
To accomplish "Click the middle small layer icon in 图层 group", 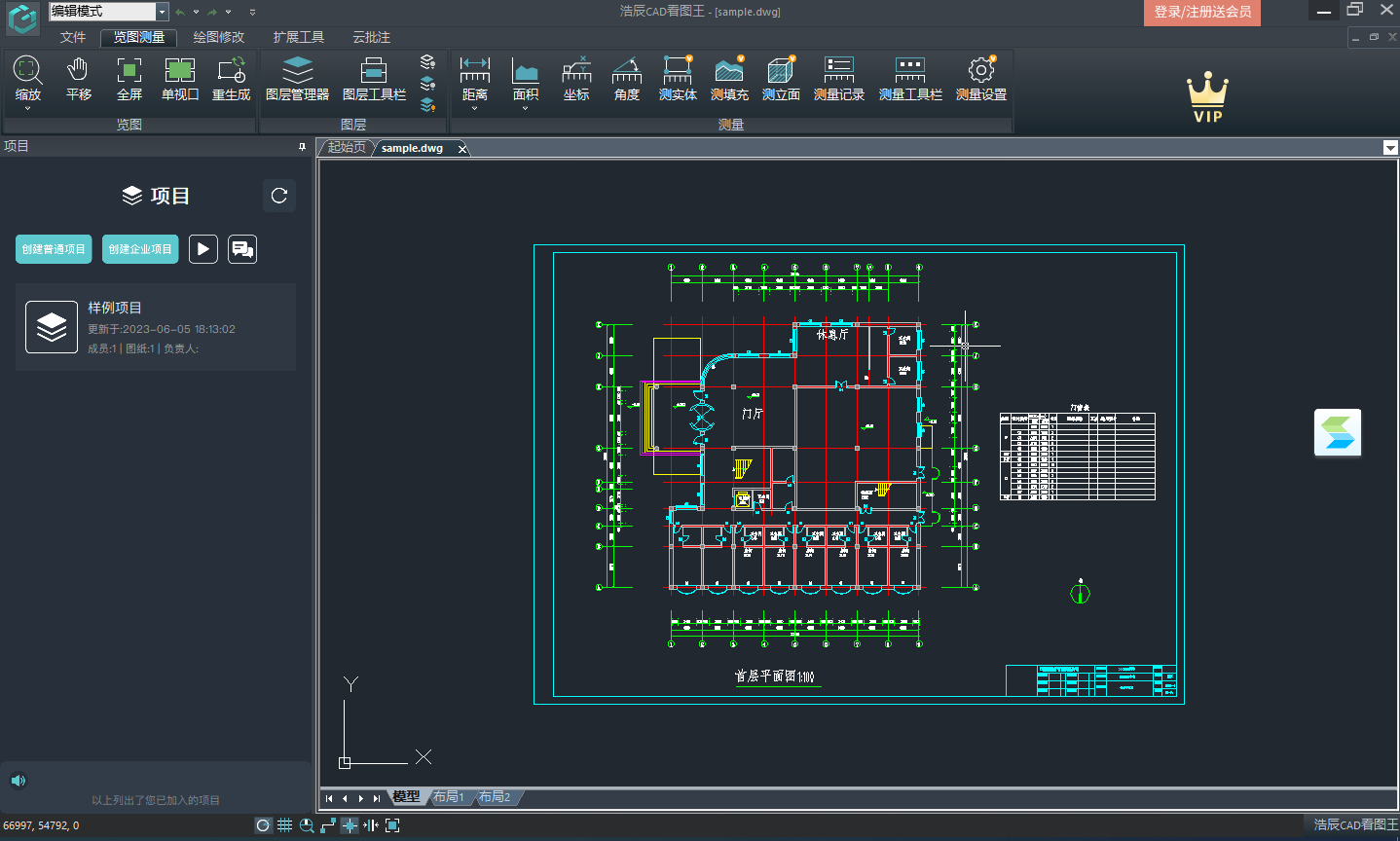I will click(427, 83).
